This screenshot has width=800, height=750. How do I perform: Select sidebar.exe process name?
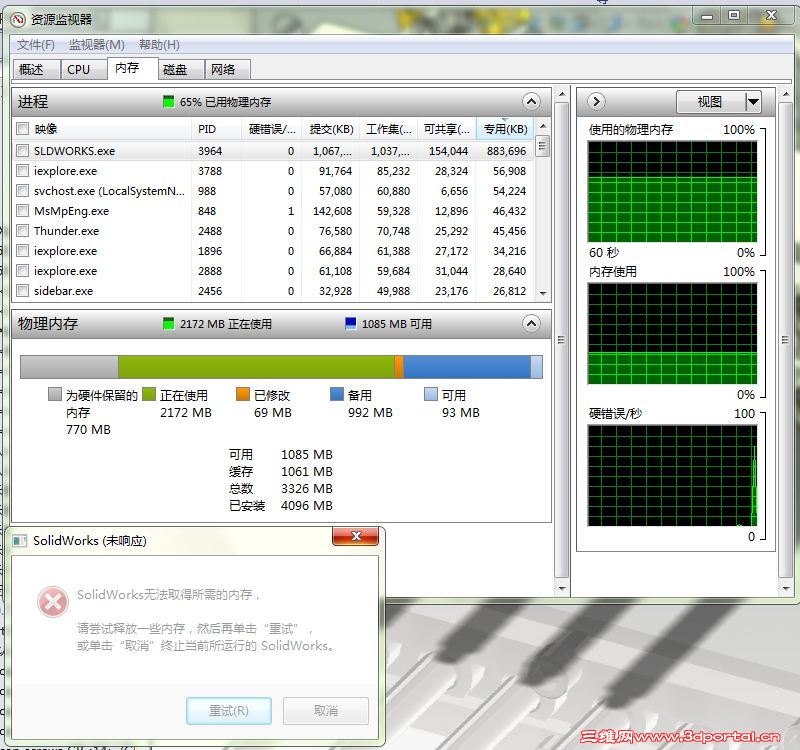tap(63, 291)
